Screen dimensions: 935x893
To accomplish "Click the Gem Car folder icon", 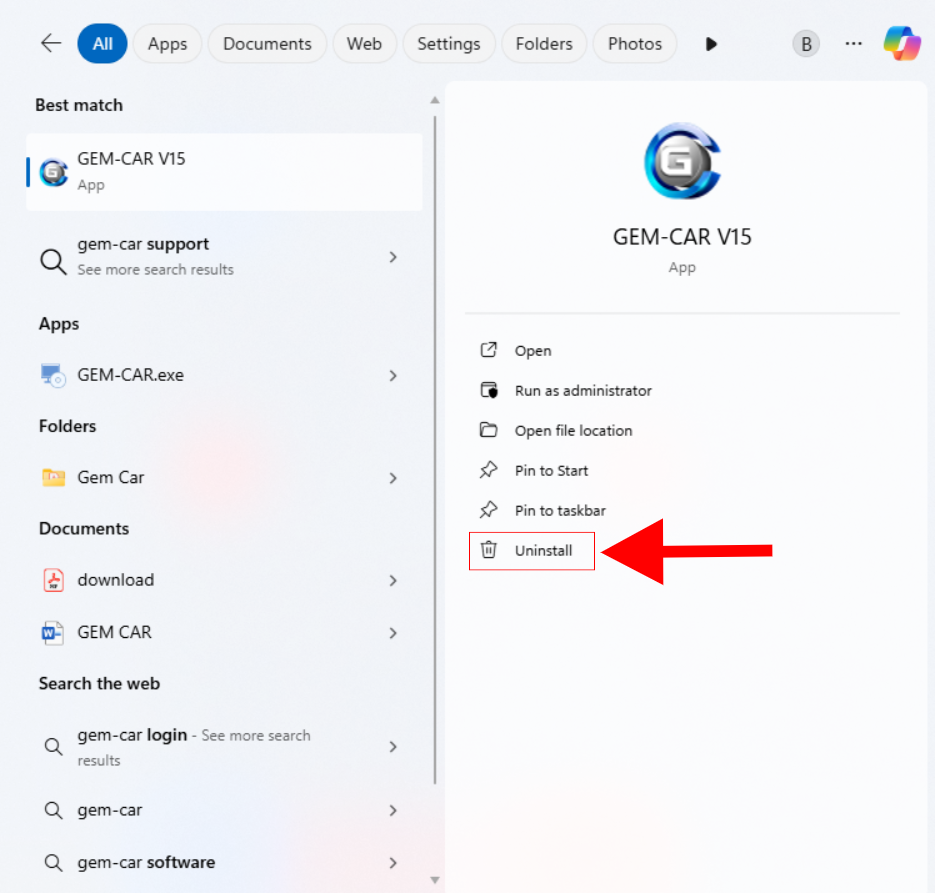I will click(53, 477).
